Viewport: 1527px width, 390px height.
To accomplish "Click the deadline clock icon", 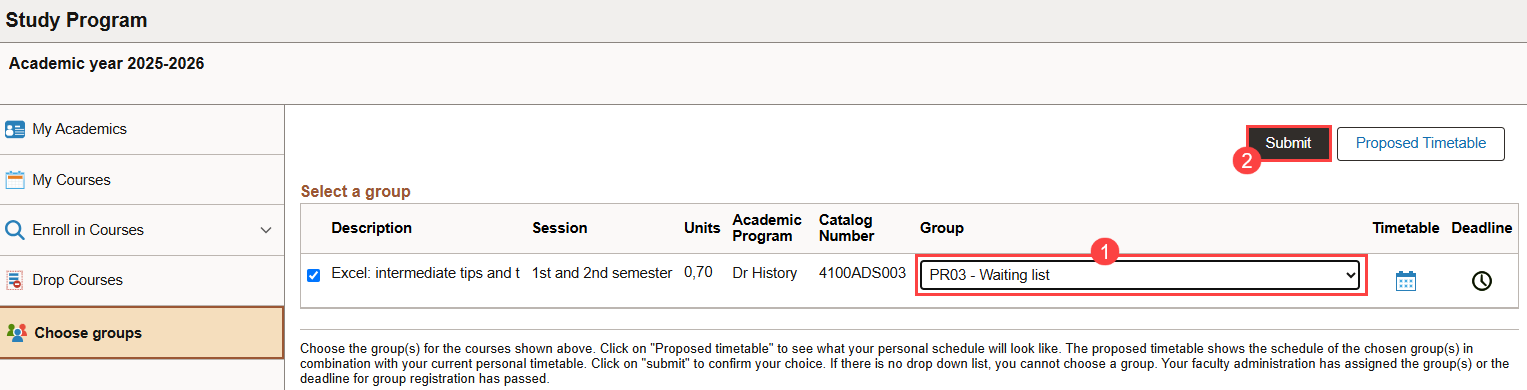I will coord(1481,281).
